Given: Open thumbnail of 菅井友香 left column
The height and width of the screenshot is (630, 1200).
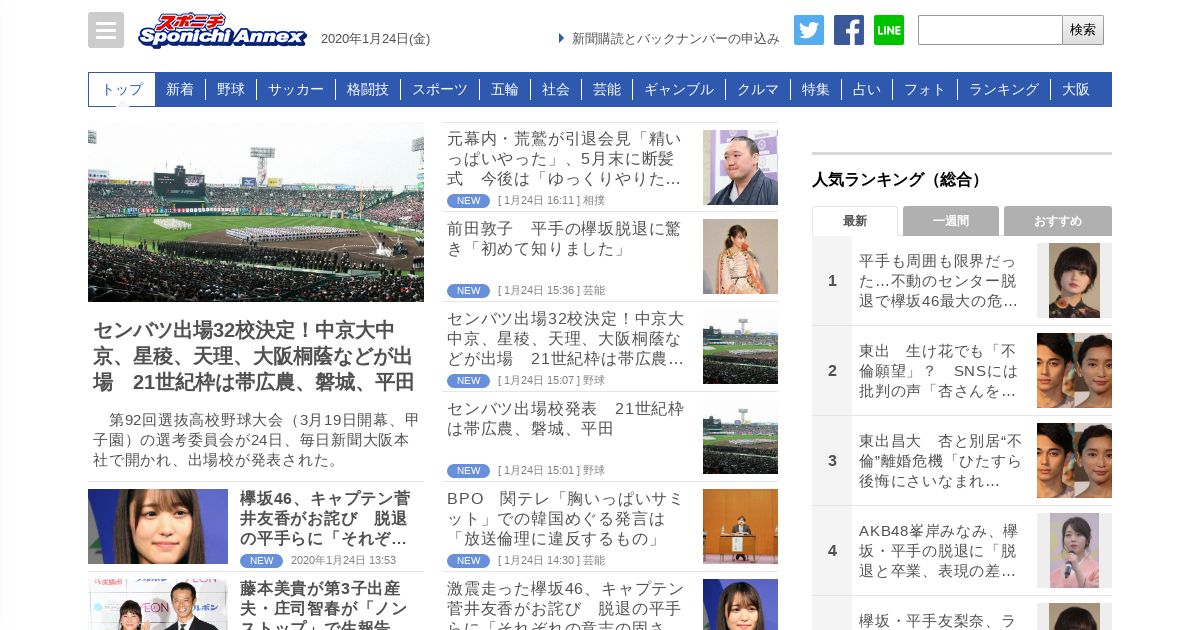Looking at the screenshot, I should (158, 526).
